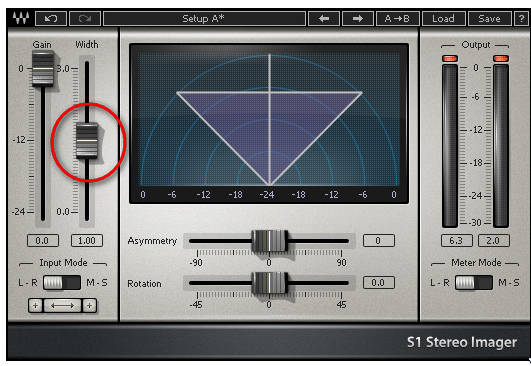Click the right output level meter
This screenshot has width=531, height=366.
coord(501,146)
